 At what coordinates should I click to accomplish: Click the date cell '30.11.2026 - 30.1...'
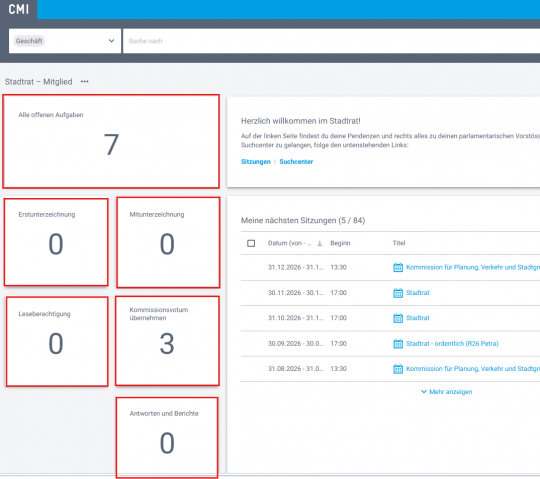pos(295,293)
